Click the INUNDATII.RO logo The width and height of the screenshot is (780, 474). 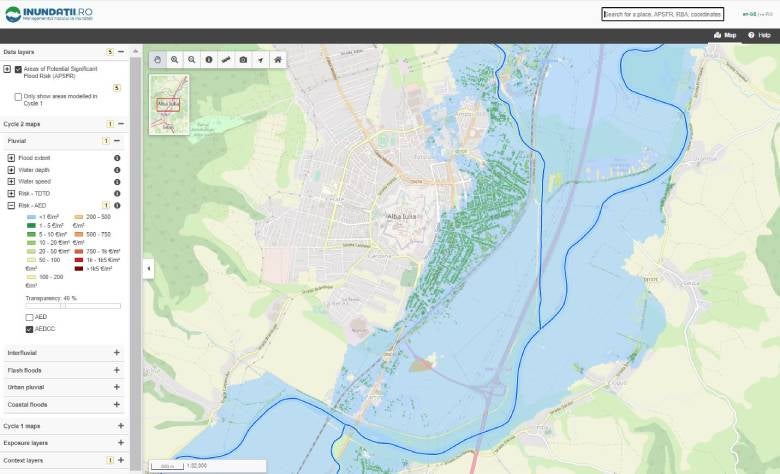click(x=49, y=14)
